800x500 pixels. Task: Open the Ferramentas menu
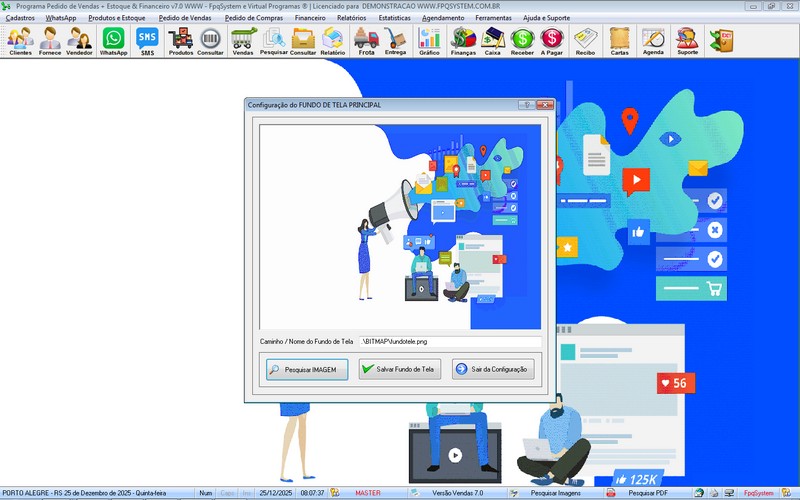pyautogui.click(x=493, y=18)
